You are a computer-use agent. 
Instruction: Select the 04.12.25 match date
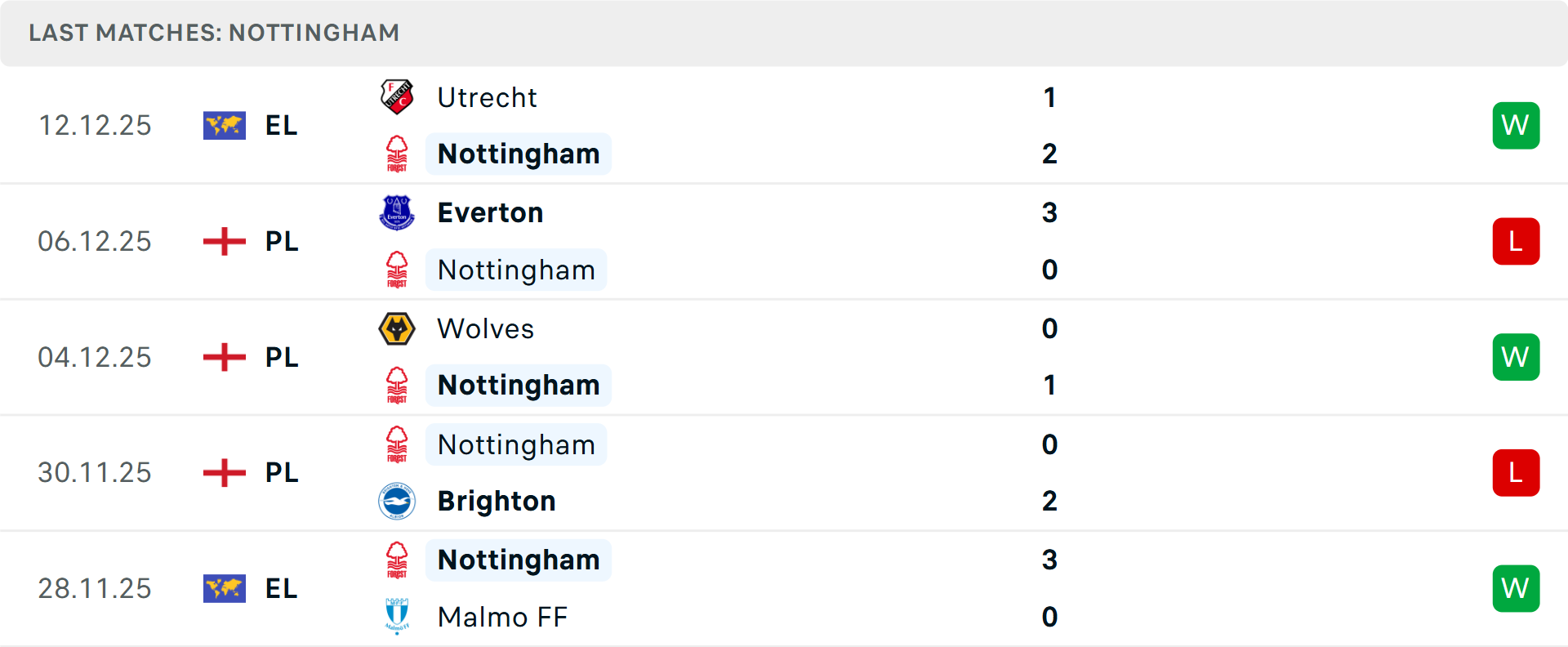pyautogui.click(x=95, y=357)
